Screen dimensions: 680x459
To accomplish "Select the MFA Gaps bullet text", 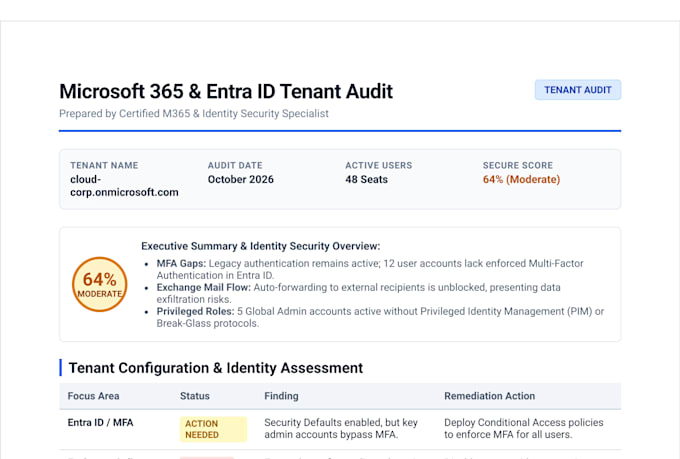I will click(370, 269).
